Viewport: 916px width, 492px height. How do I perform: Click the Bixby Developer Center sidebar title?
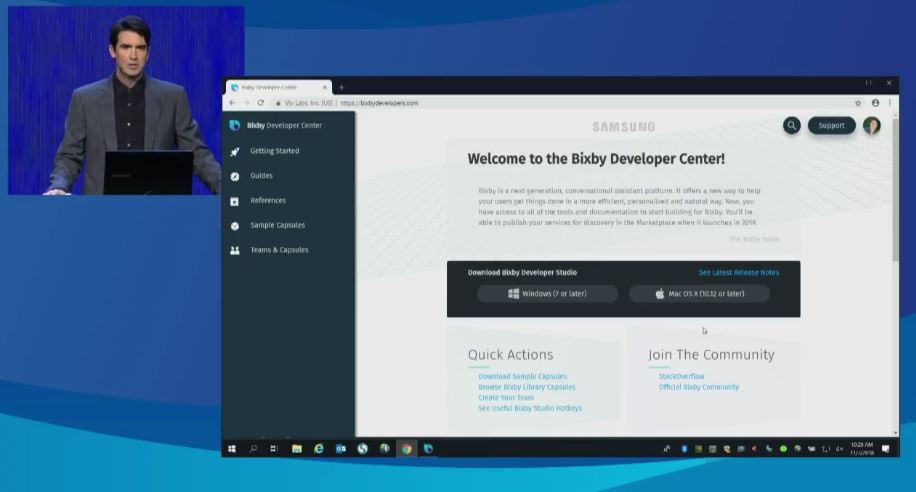click(x=284, y=125)
